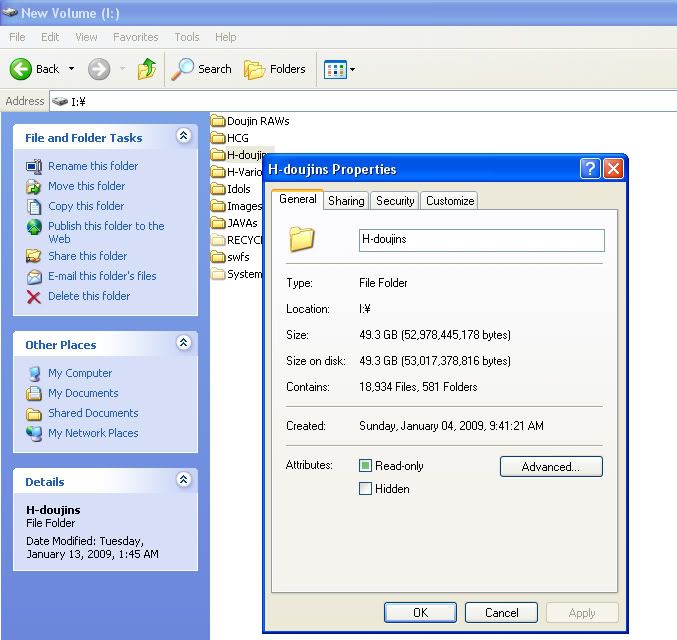Click the Views grid icon in the toolbar

click(x=334, y=69)
